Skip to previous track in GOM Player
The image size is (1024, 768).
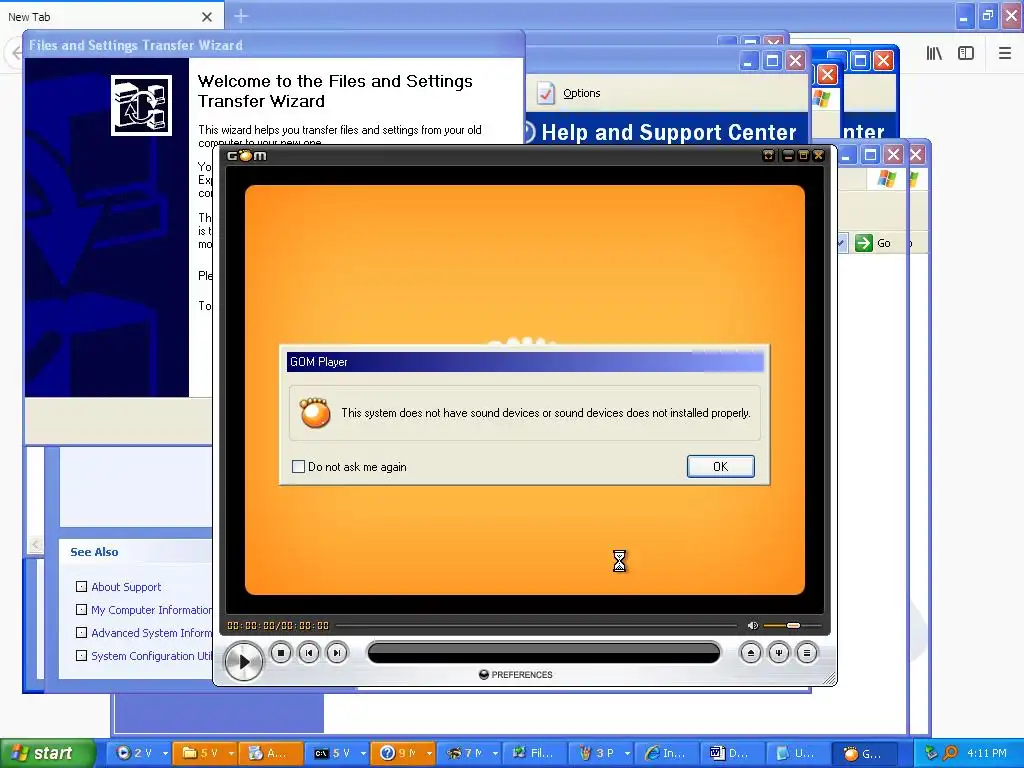coord(309,652)
